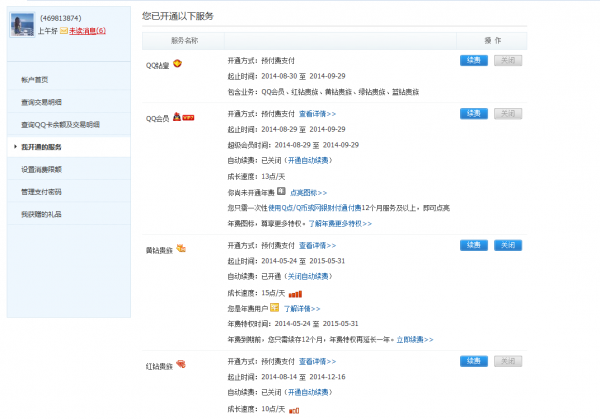Click the 包含业务 line listing included services
Screen dimensions: 600x419
click(x=323, y=92)
